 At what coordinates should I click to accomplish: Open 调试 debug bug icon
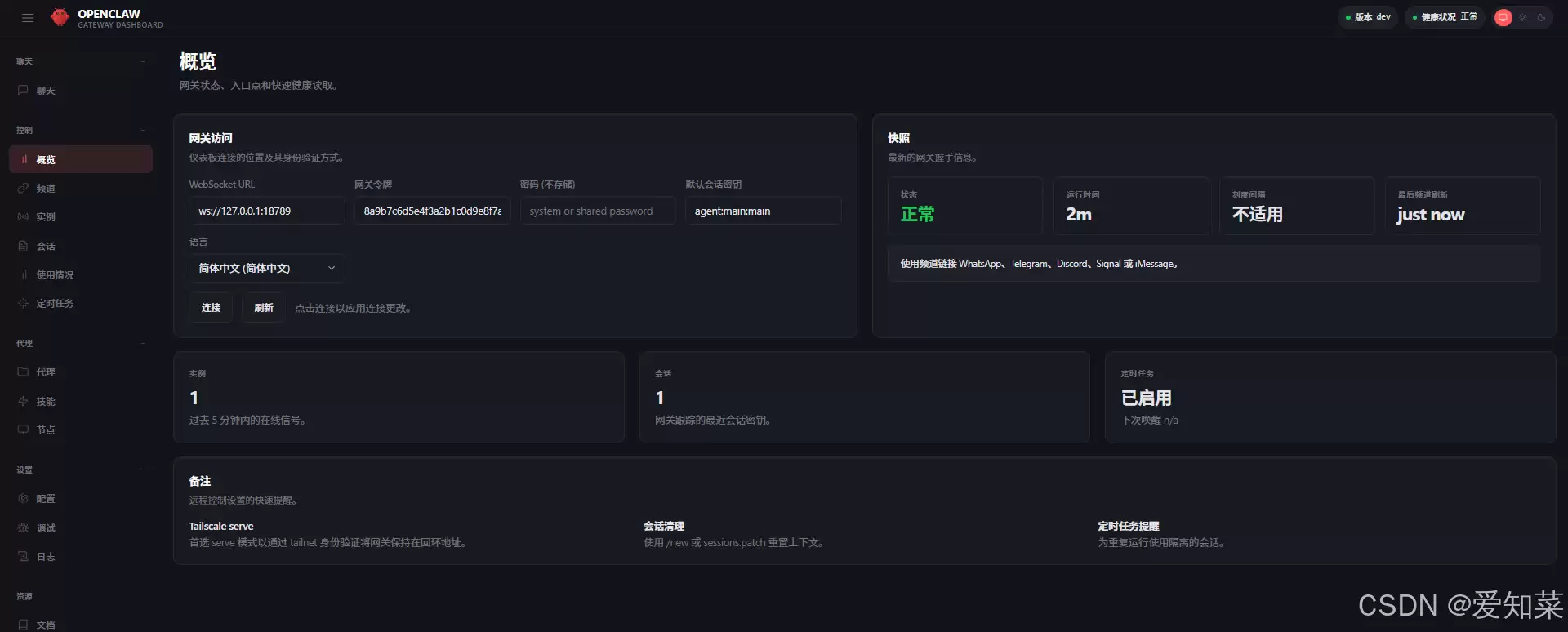pos(23,527)
